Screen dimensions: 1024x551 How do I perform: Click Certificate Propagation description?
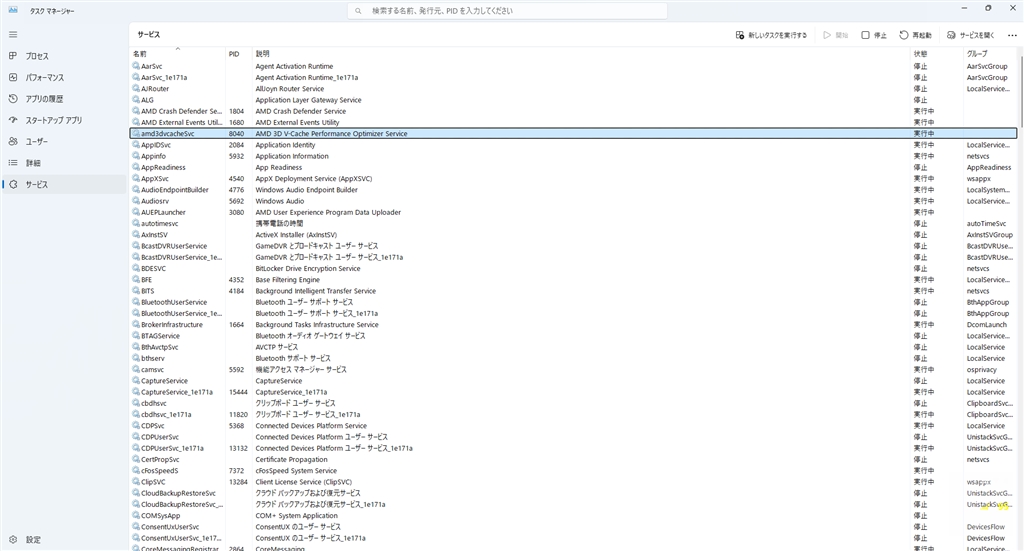(291, 460)
